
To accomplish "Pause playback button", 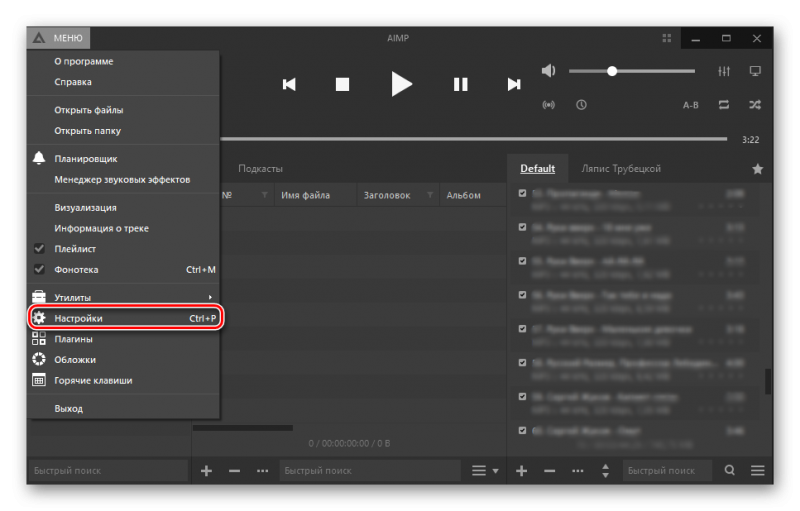I will tap(461, 84).
